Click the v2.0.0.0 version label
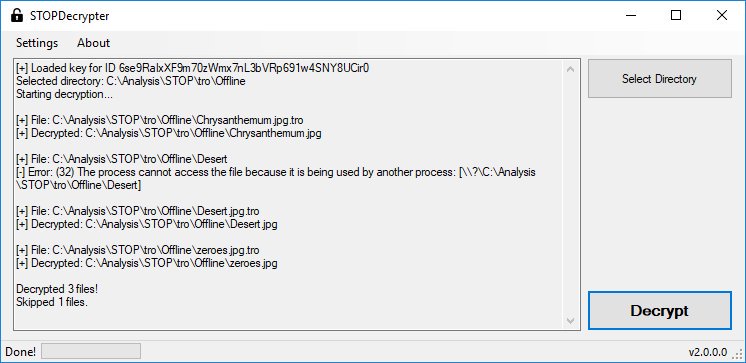746x363 pixels. pos(708,352)
